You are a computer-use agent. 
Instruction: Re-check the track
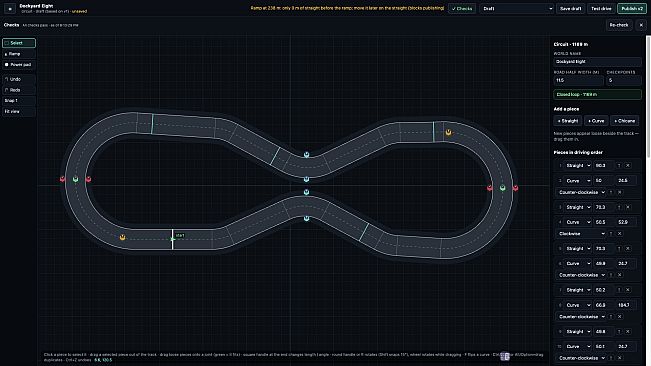pyautogui.click(x=619, y=25)
